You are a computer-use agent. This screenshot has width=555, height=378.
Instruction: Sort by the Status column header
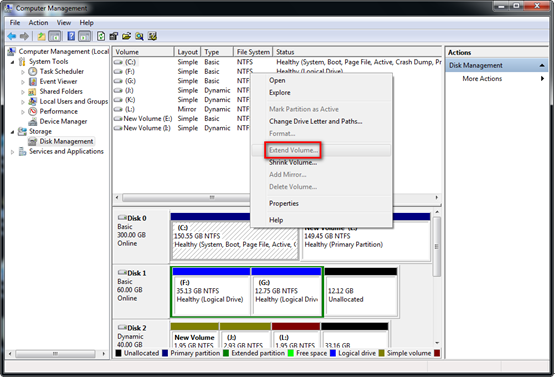click(x=357, y=52)
